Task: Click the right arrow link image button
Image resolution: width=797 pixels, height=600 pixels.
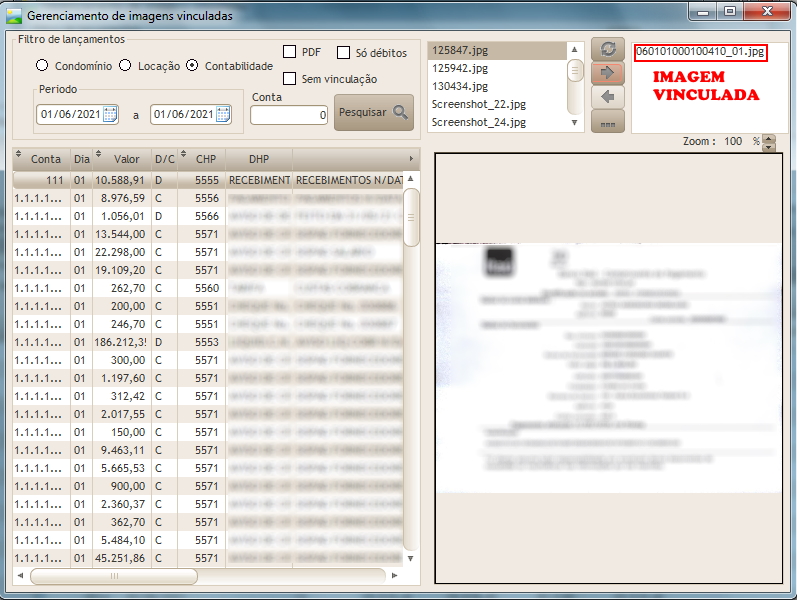Action: coord(607,73)
